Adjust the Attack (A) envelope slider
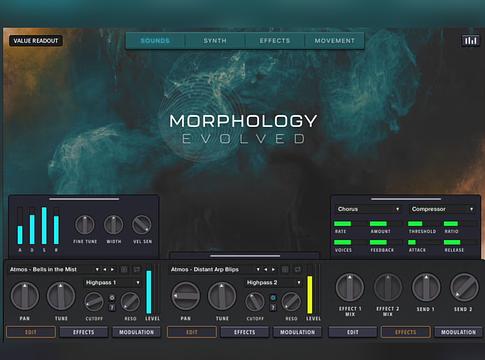The height and width of the screenshot is (360, 485). coord(20,226)
